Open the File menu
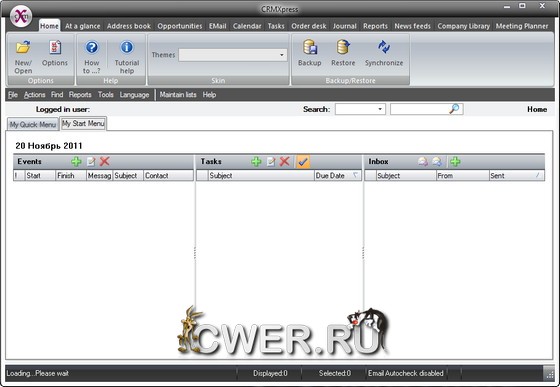This screenshot has height=387, width=560. tap(13, 95)
